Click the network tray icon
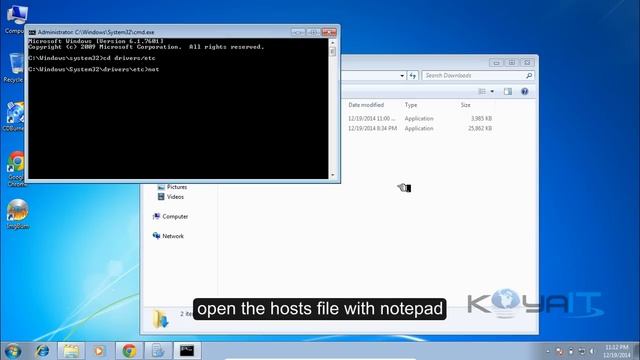 click(582, 351)
